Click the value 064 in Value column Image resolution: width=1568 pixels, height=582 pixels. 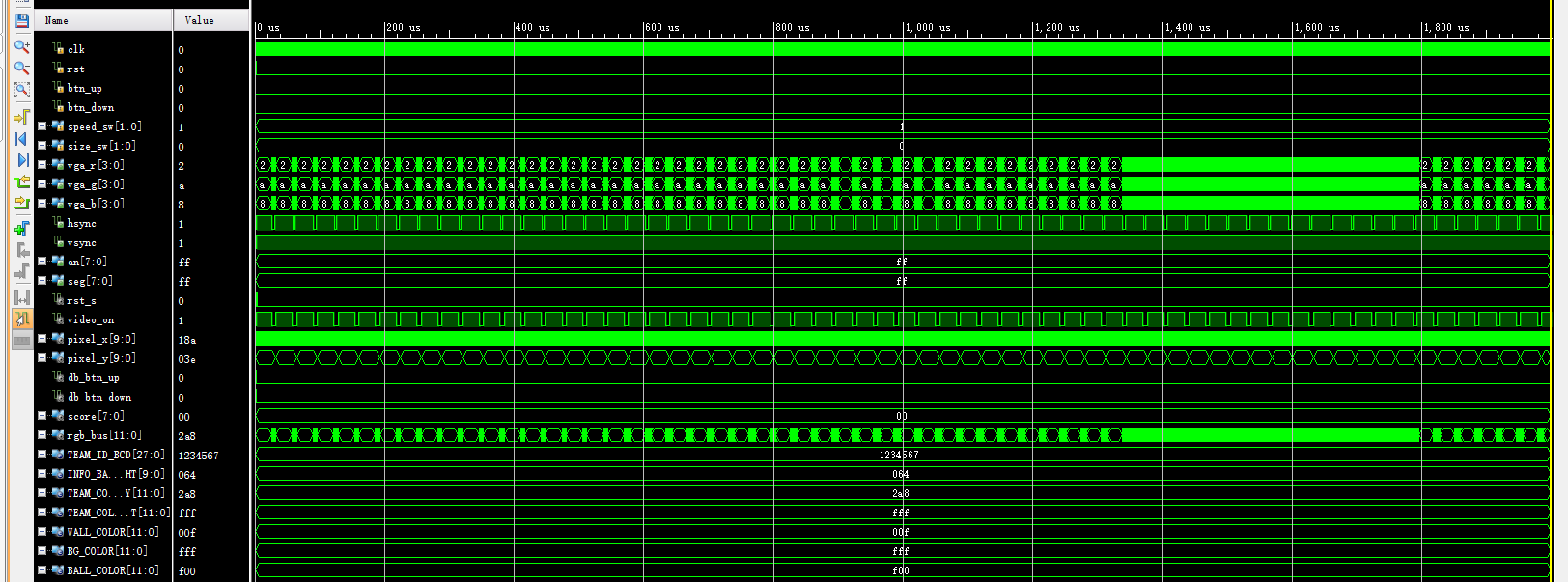point(186,475)
